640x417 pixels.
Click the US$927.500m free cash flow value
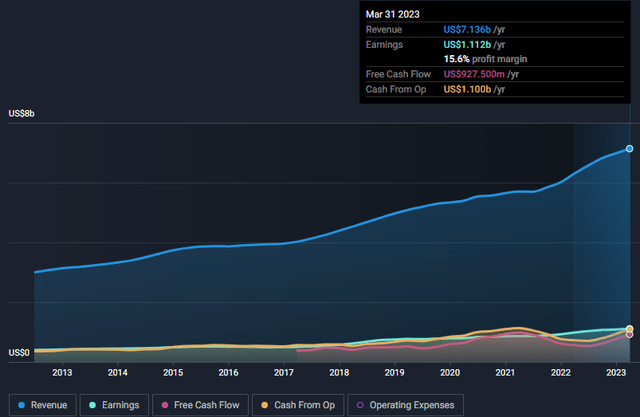pos(474,74)
